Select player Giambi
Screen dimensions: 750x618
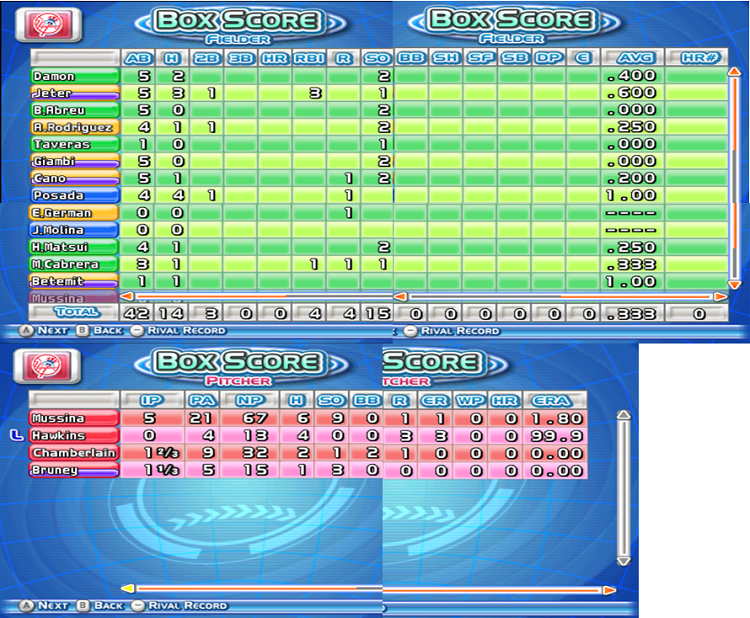(75, 161)
